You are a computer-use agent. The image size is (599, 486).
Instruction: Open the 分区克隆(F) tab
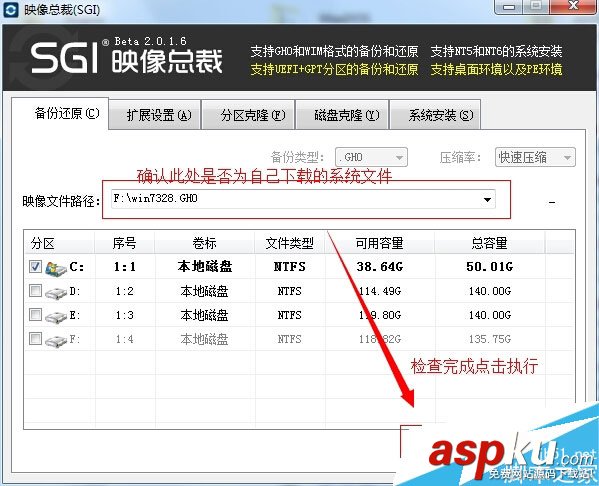[248, 115]
